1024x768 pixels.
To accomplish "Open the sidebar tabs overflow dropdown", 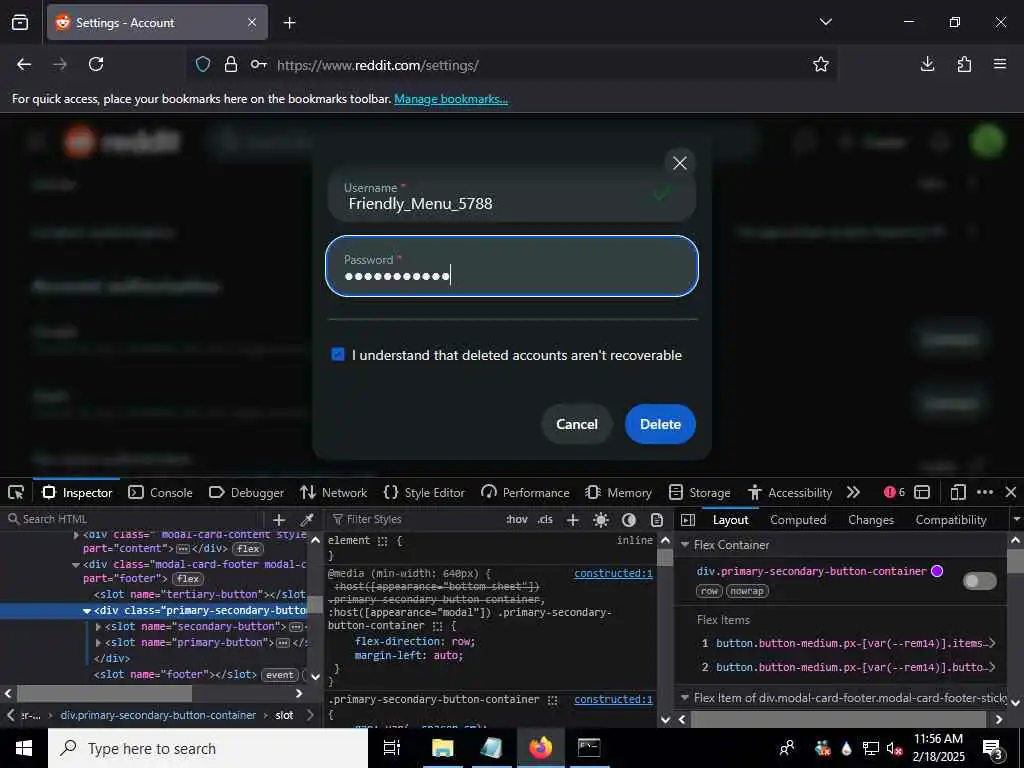I will pos(1016,519).
